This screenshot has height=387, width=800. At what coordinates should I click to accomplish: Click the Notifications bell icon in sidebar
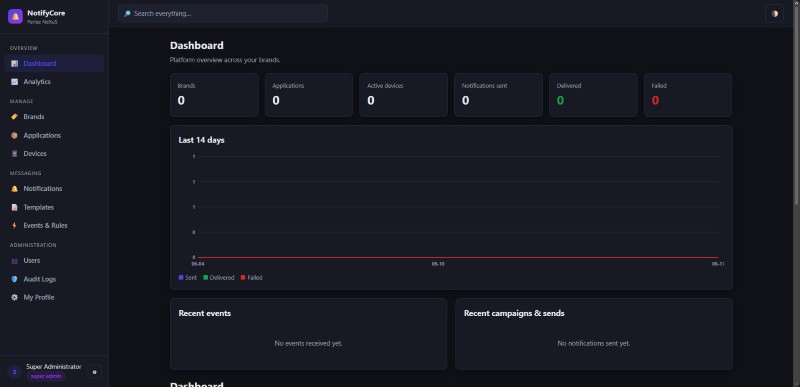[14, 189]
